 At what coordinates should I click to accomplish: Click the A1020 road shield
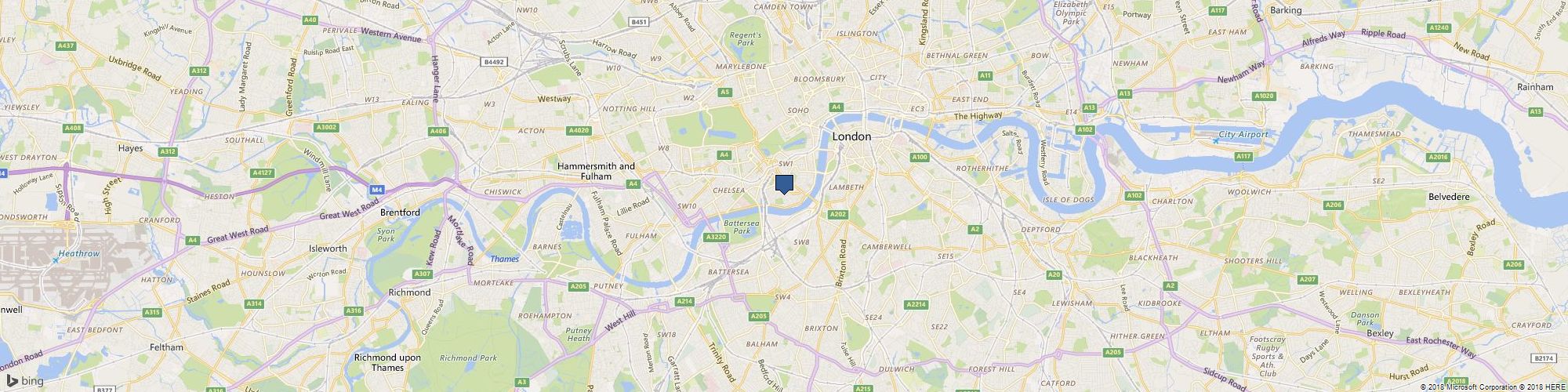pyautogui.click(x=1264, y=96)
